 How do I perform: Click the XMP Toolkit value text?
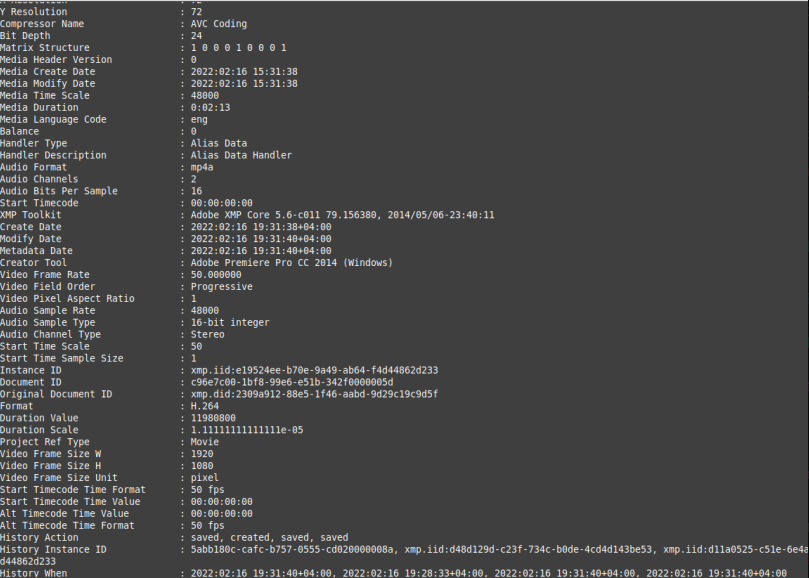coord(343,215)
